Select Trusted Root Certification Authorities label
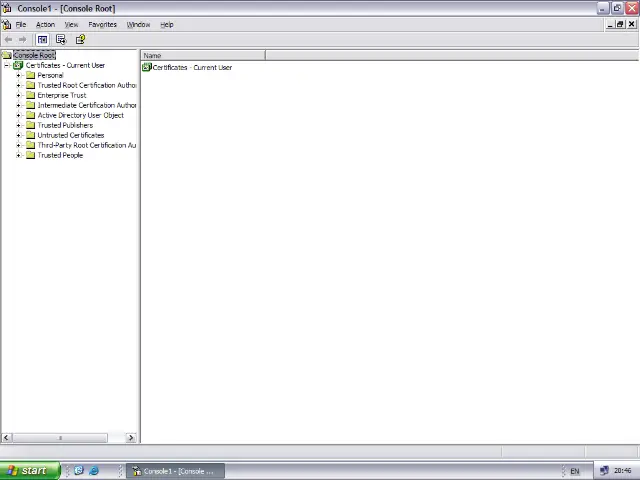Image resolution: width=640 pixels, height=480 pixels. [x=87, y=85]
